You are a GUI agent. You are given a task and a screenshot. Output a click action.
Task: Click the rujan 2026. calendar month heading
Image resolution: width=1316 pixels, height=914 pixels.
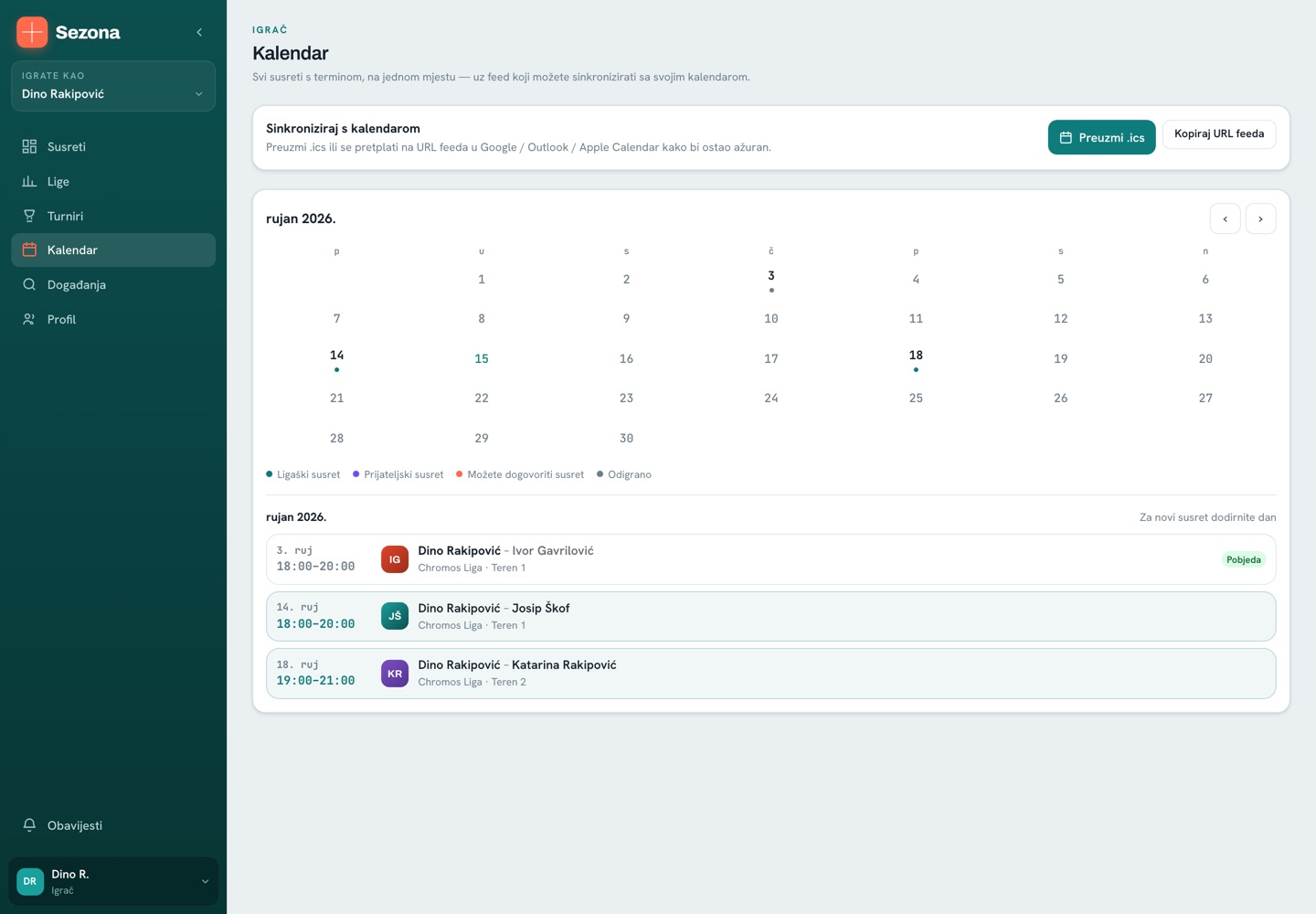click(x=301, y=218)
